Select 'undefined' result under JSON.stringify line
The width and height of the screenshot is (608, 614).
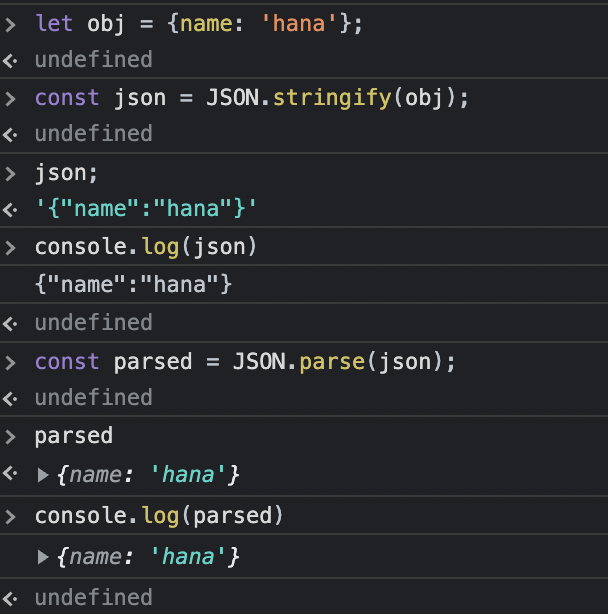94,134
